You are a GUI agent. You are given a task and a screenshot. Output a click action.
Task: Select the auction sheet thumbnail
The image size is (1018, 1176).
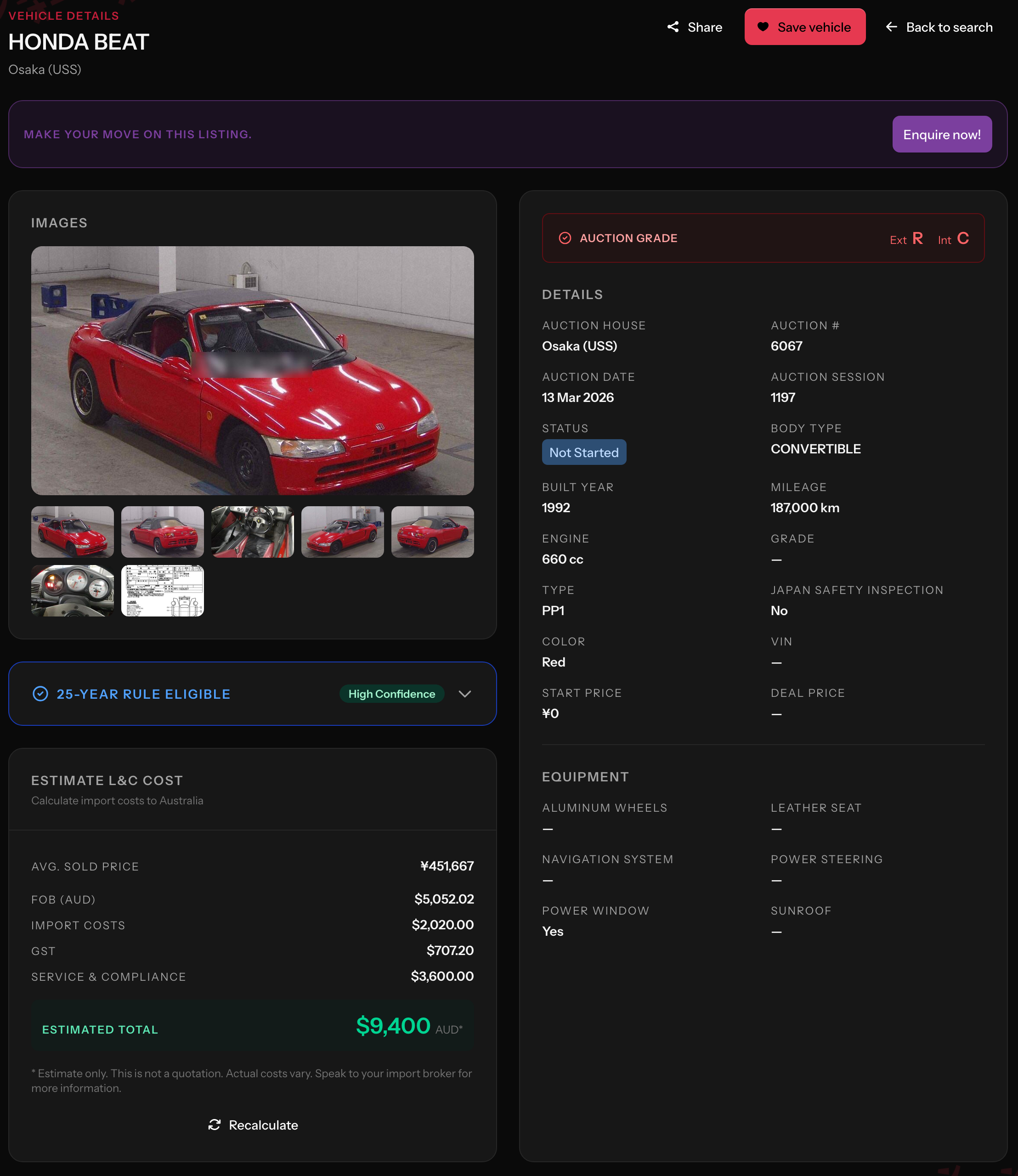click(163, 591)
